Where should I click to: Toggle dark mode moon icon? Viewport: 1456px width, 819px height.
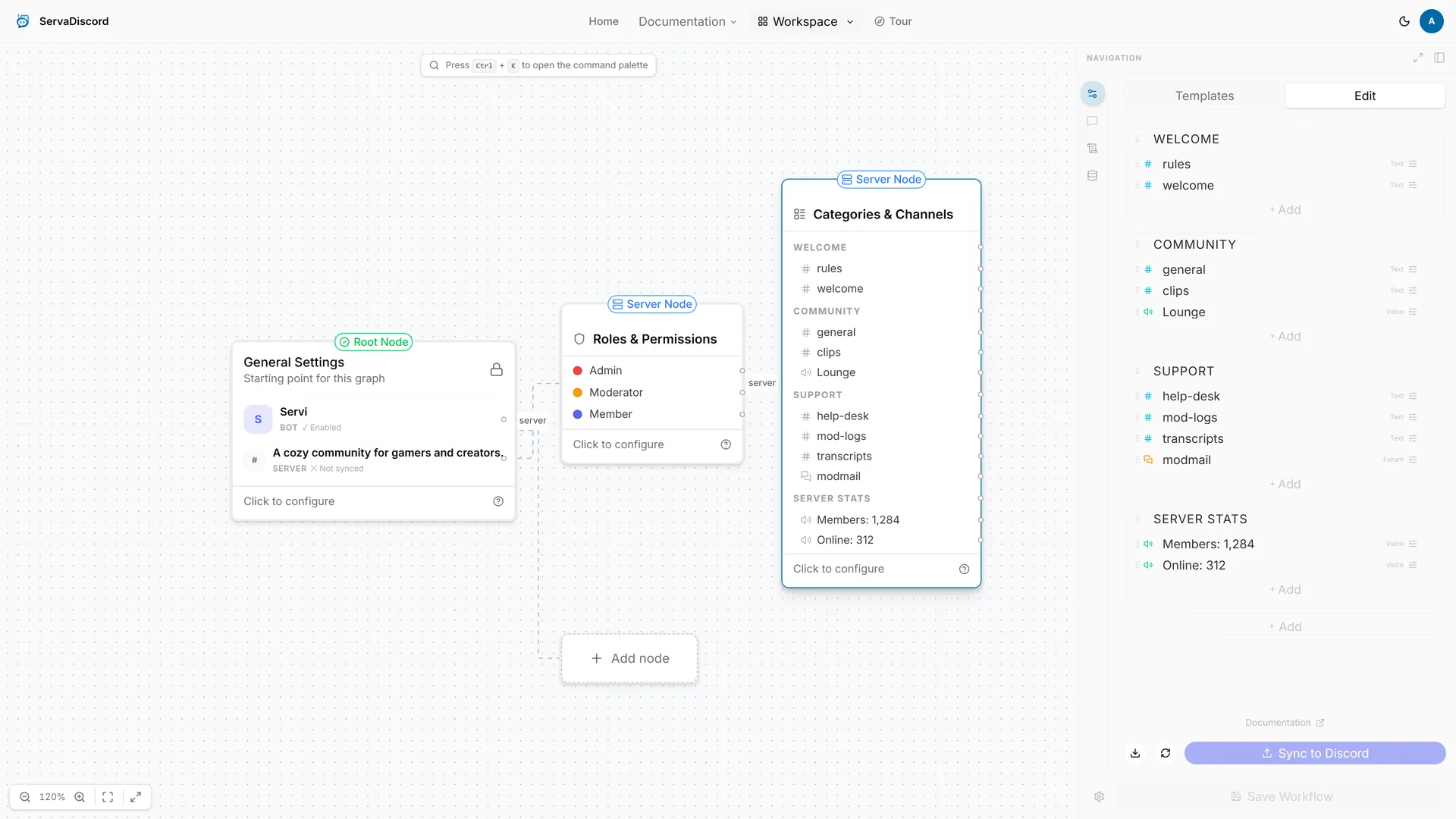pos(1404,21)
